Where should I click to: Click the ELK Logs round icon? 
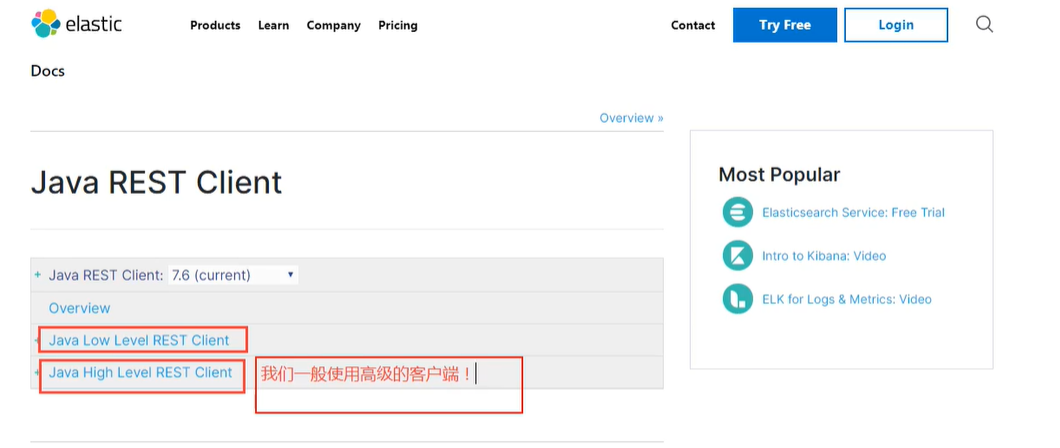click(738, 299)
